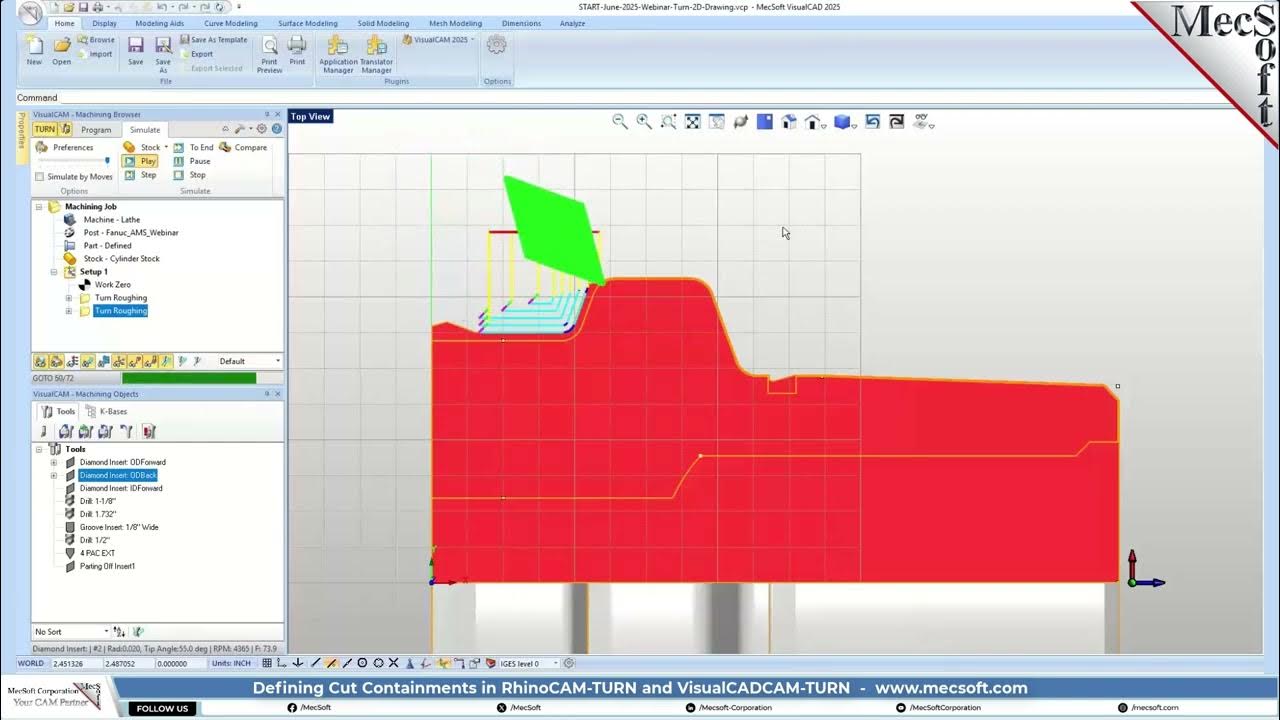Select the highlighted Turn Roughing operation
The width and height of the screenshot is (1280, 720).
121,311
